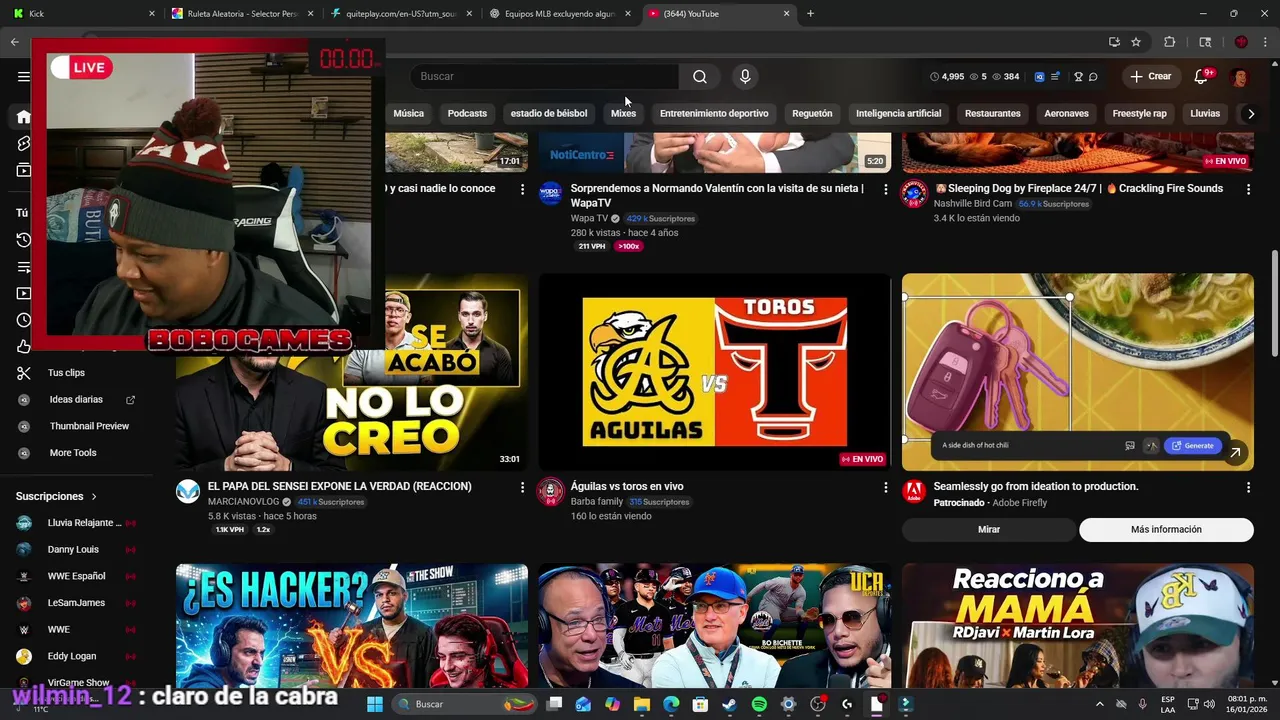Image resolution: width=1280 pixels, height=720 pixels.
Task: Open options for Adobe Firefly ad
Action: point(1247,487)
